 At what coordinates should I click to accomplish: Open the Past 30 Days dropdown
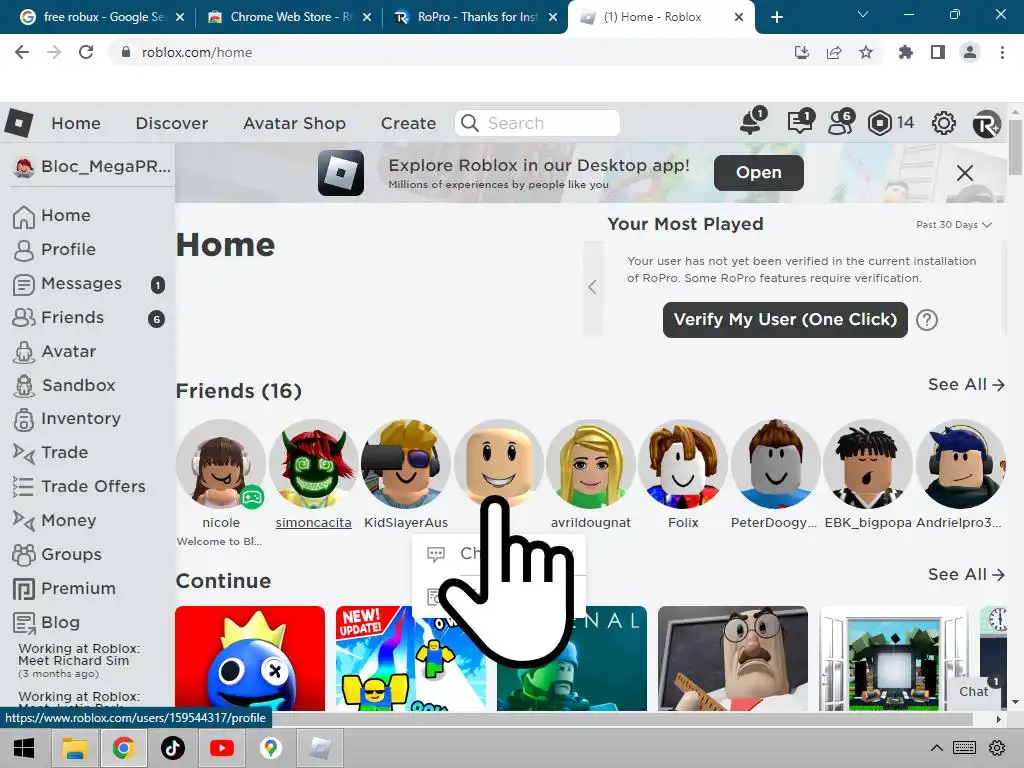(x=954, y=225)
